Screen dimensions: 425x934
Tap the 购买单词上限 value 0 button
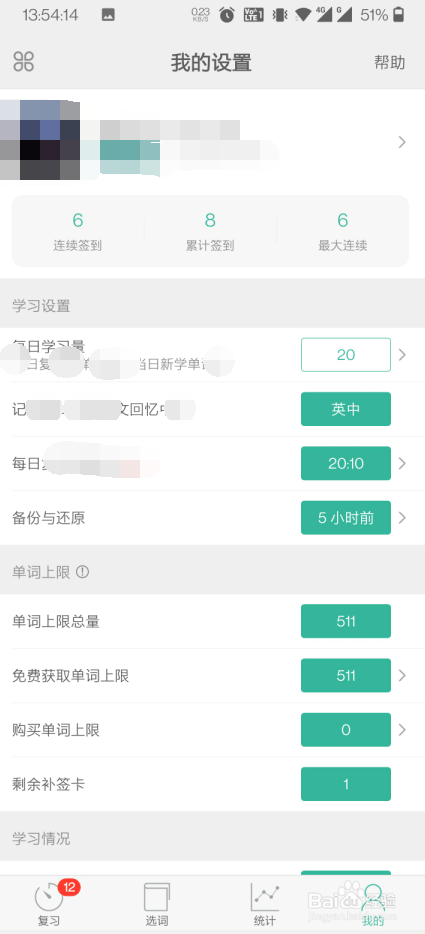(346, 730)
